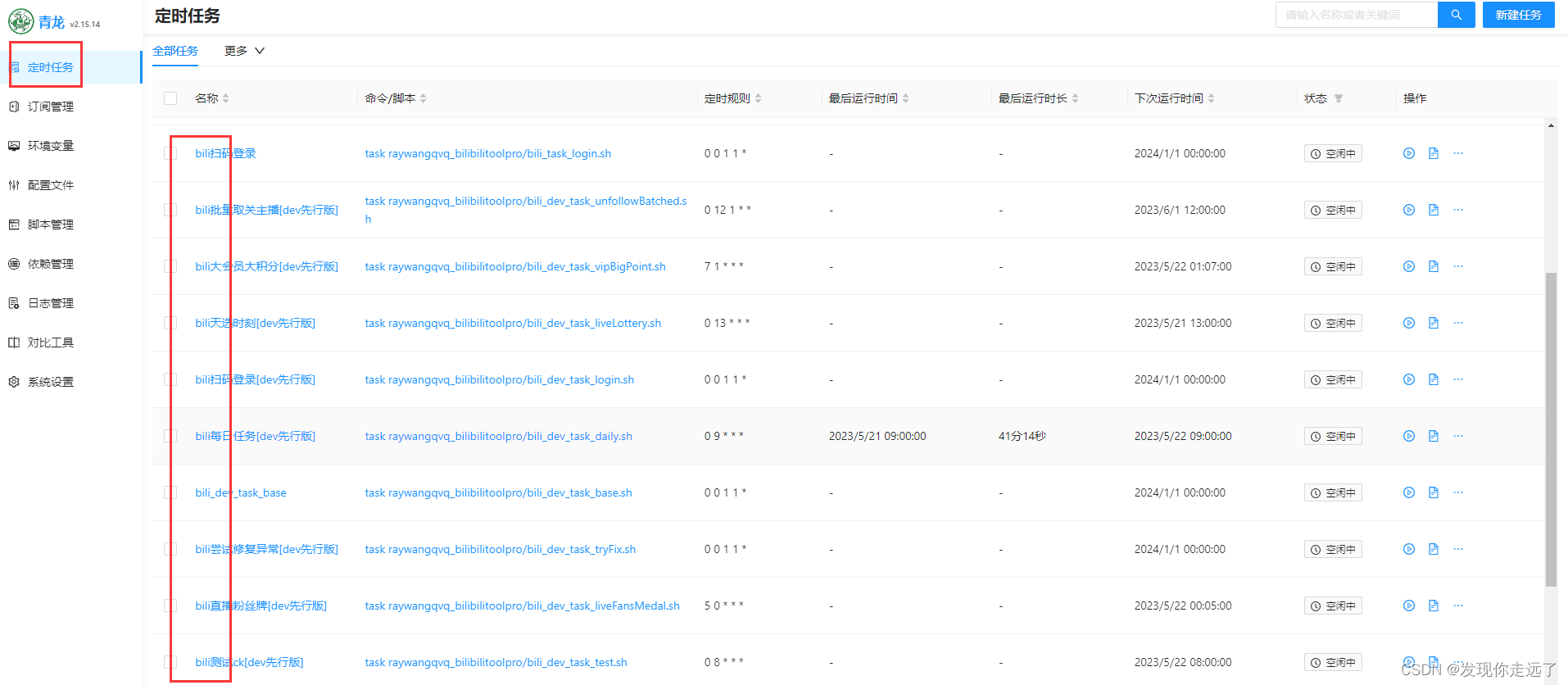Open bili_dev_task_daily.sh command link
The height and width of the screenshot is (685, 1568).
[x=498, y=436]
